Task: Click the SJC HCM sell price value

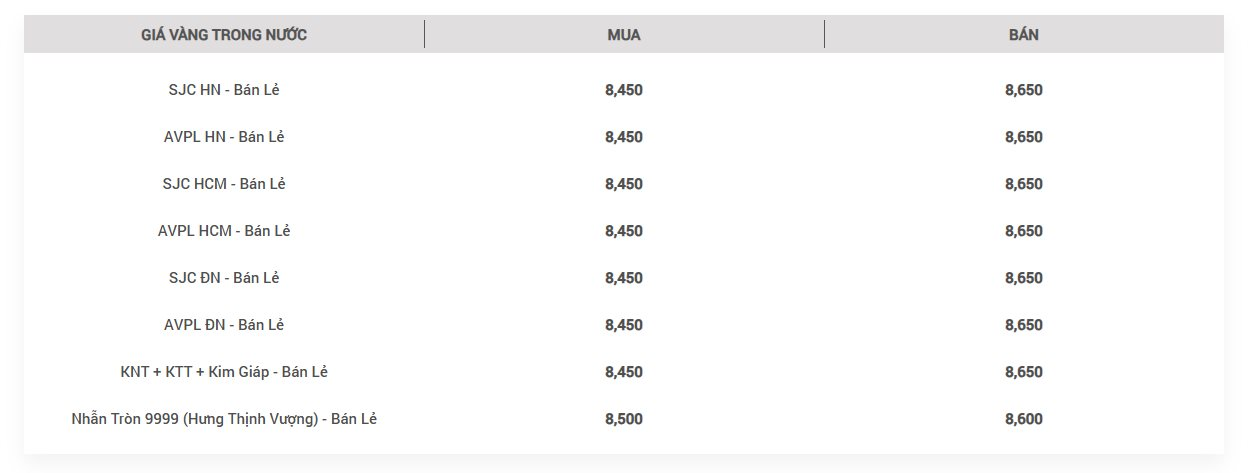Action: (x=1024, y=184)
